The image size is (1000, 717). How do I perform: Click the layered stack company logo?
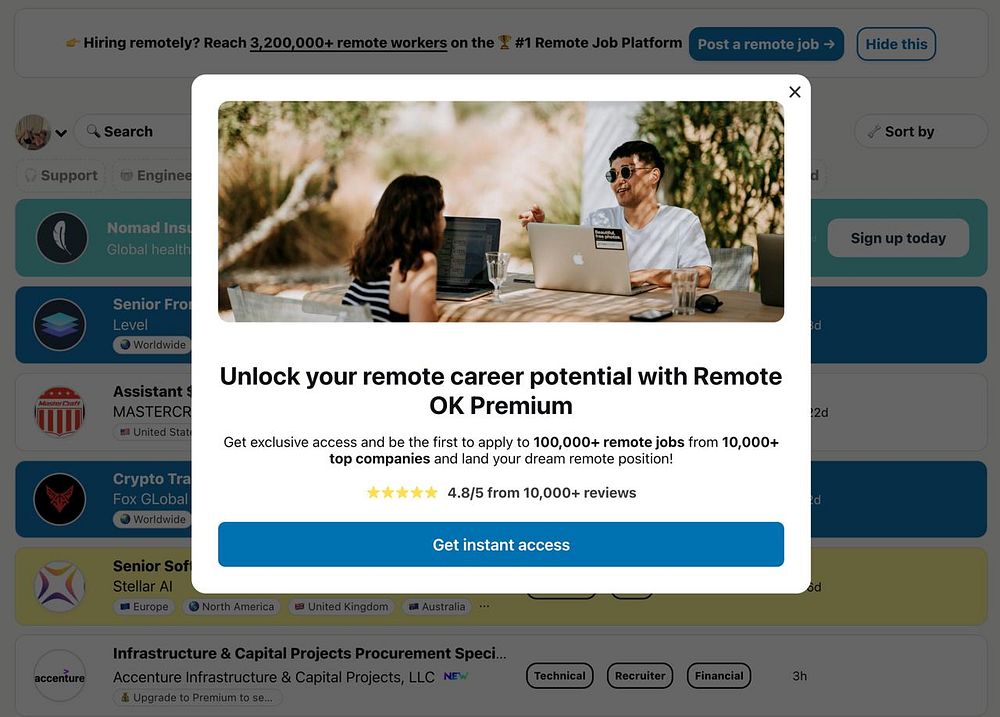[60, 325]
